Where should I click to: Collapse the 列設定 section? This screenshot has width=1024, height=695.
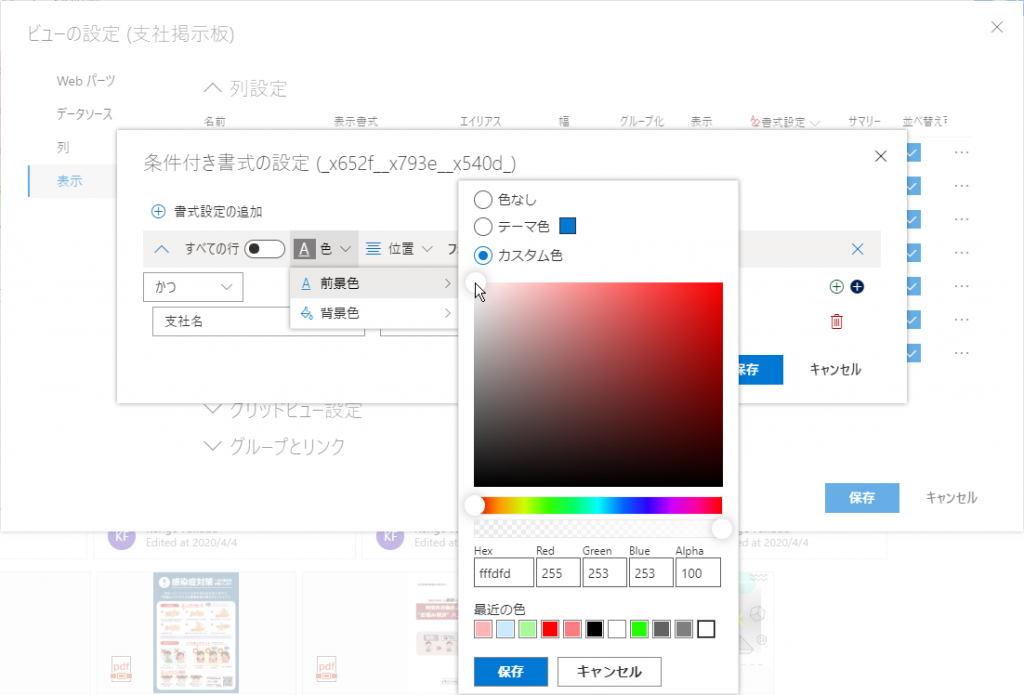(x=213, y=89)
